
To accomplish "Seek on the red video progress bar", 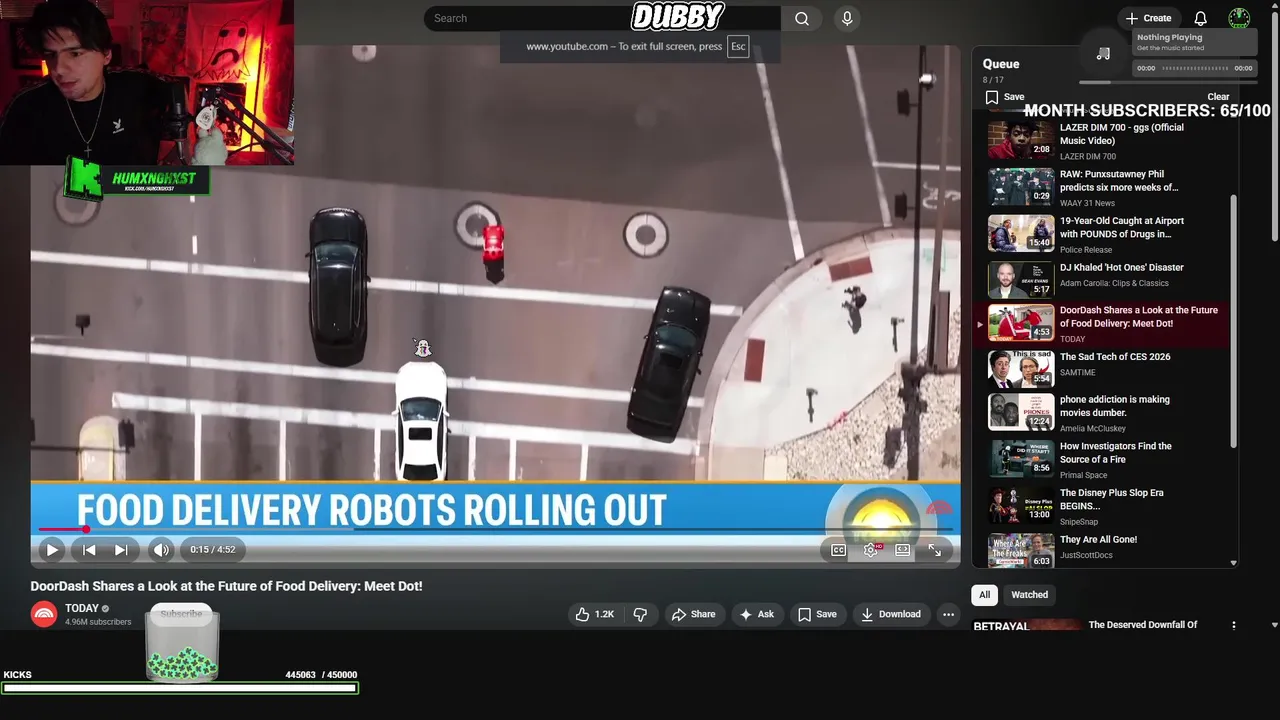I will (x=495, y=529).
